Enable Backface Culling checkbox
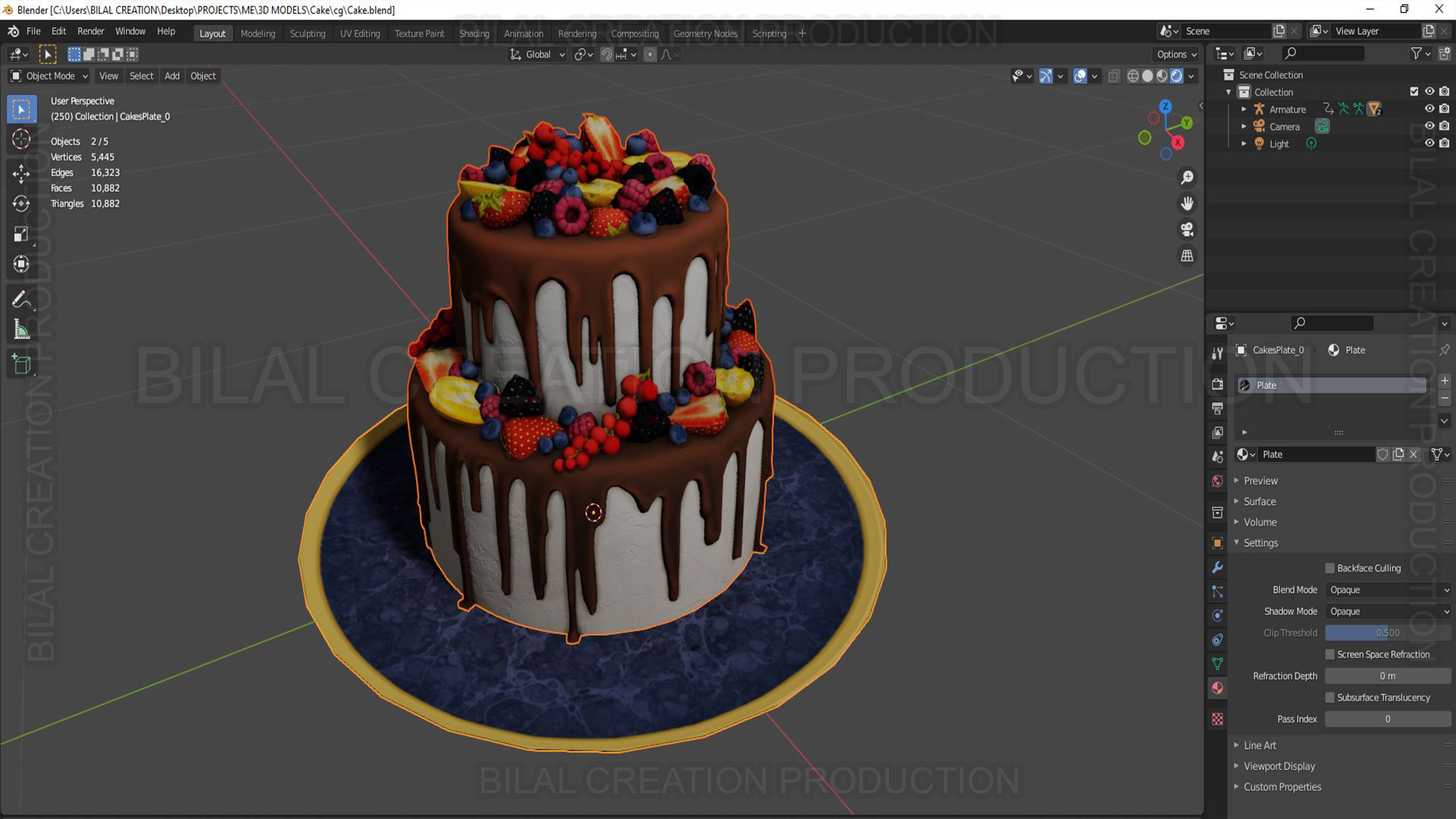The height and width of the screenshot is (819, 1456). (x=1330, y=568)
